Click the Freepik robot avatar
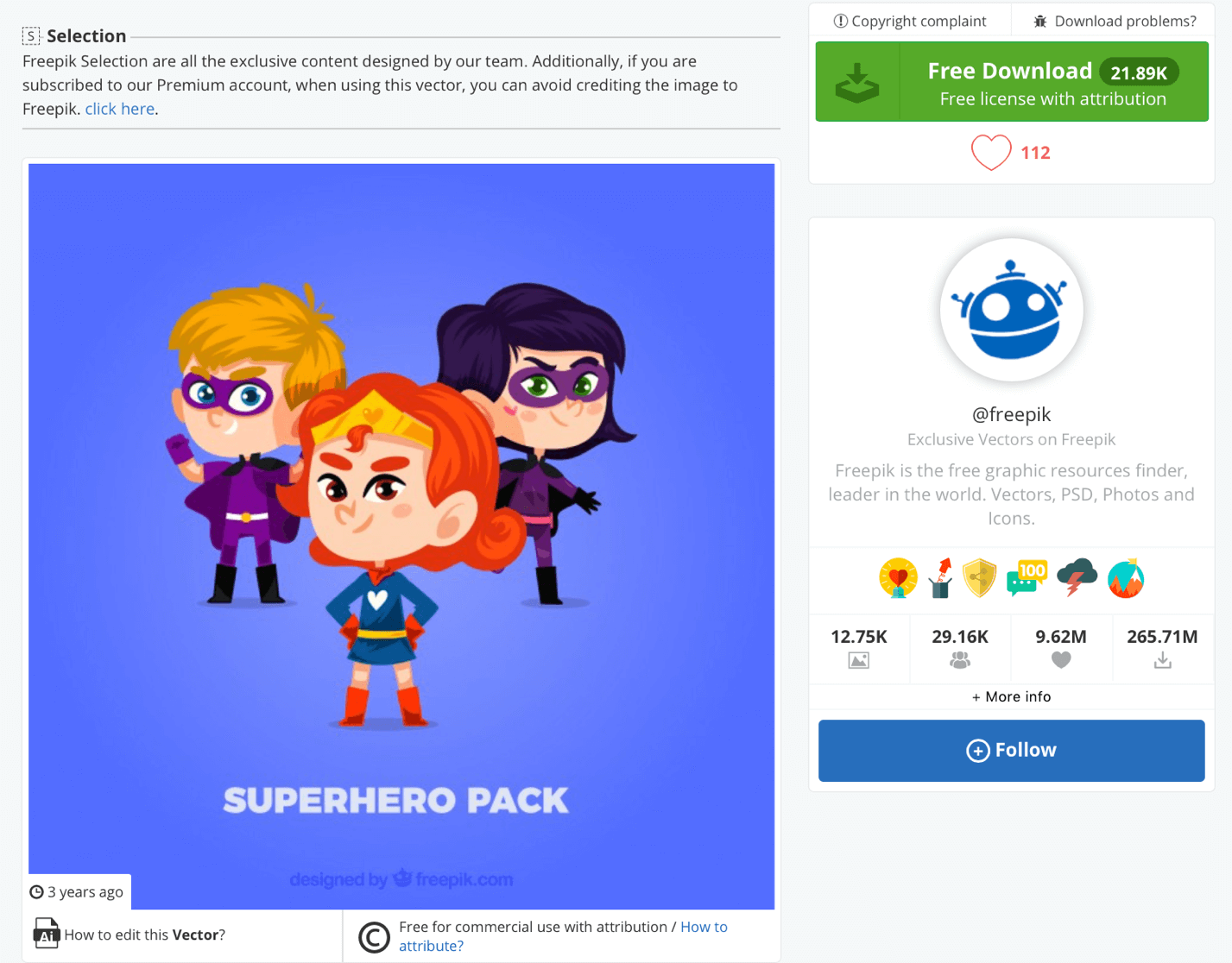The width and height of the screenshot is (1232, 963). point(1011,310)
